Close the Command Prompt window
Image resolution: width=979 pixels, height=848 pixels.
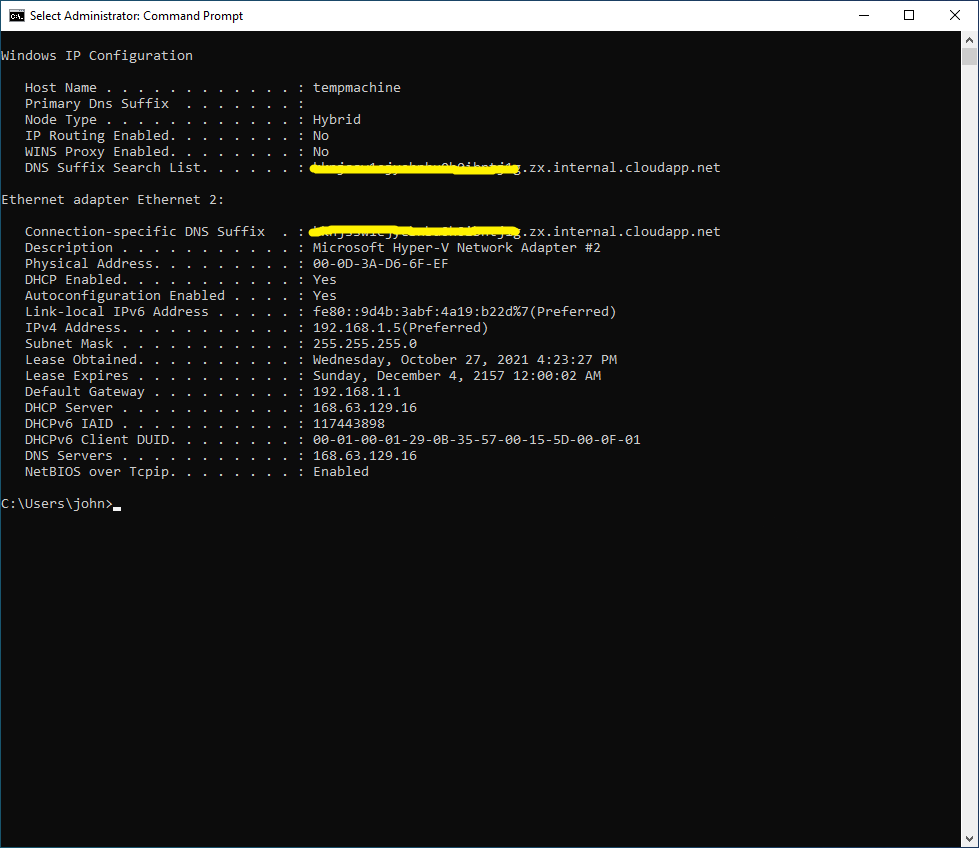pyautogui.click(x=953, y=15)
